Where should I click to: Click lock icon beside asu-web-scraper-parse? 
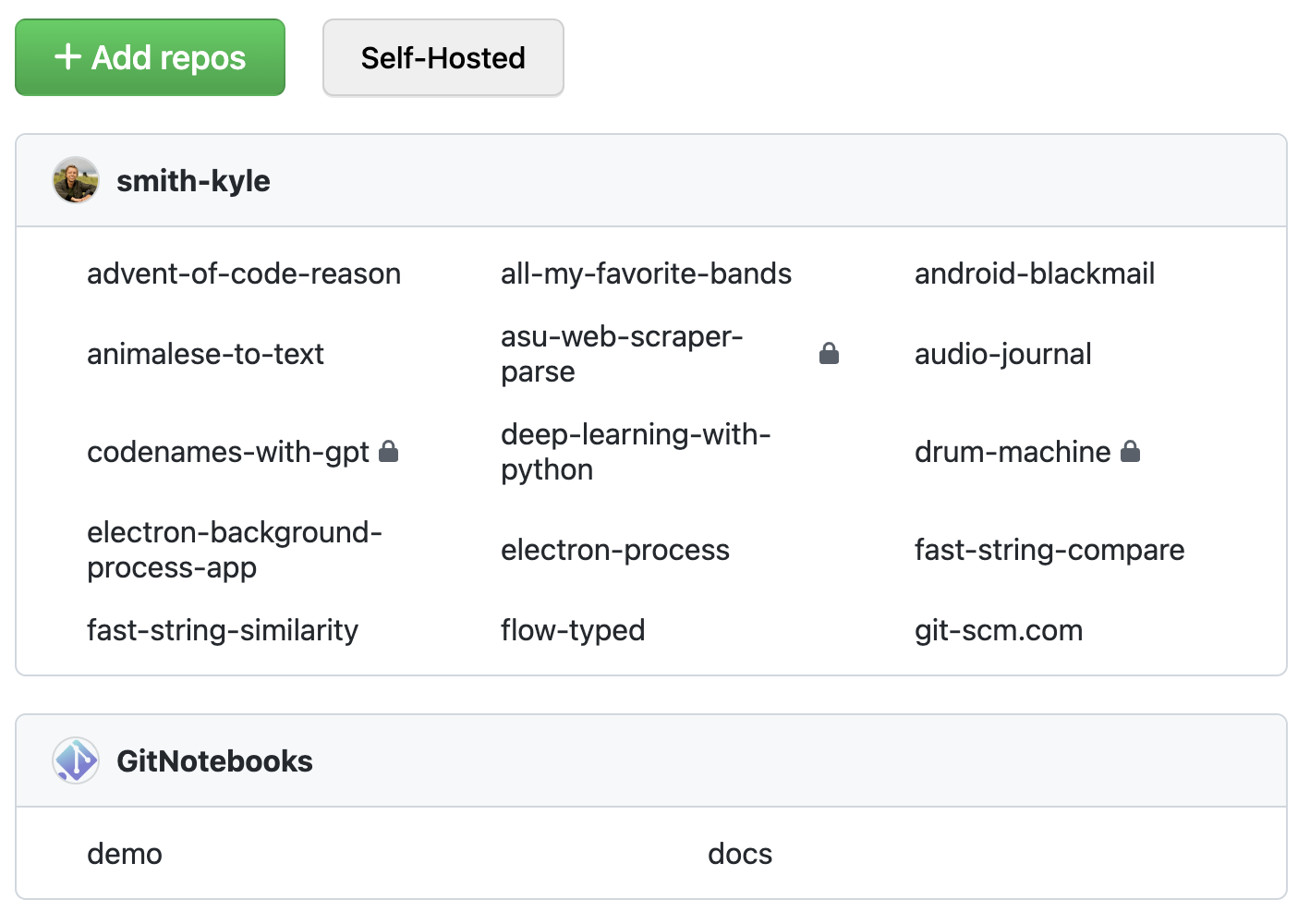829,354
